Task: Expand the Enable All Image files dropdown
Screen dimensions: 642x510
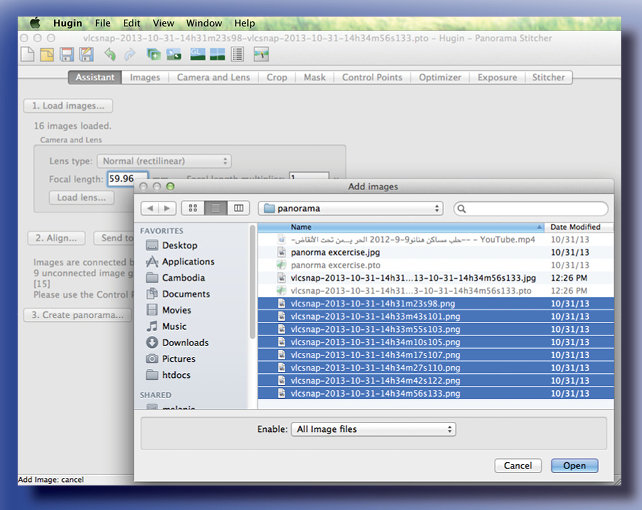Action: [373, 429]
